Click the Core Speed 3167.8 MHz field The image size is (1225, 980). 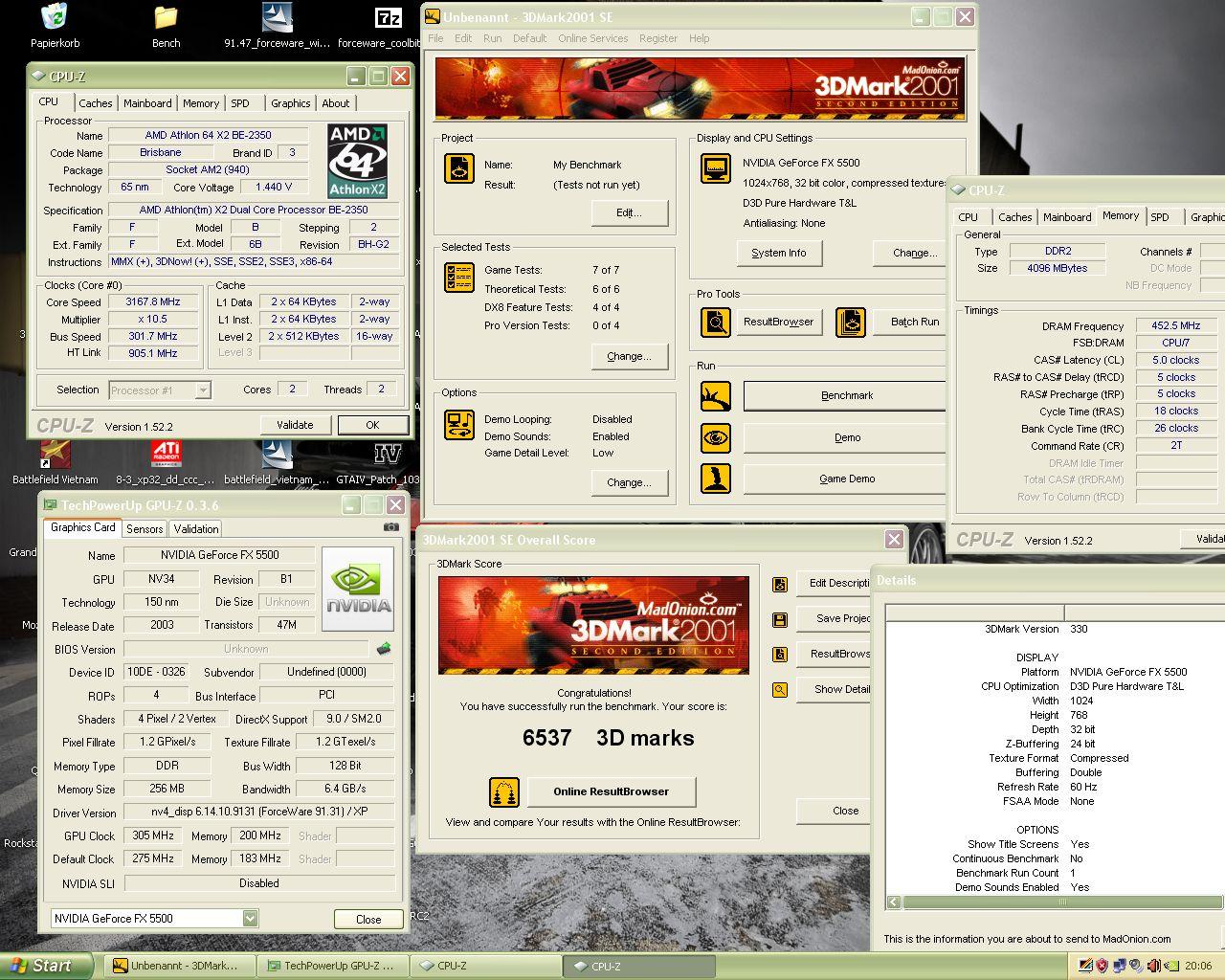point(152,301)
